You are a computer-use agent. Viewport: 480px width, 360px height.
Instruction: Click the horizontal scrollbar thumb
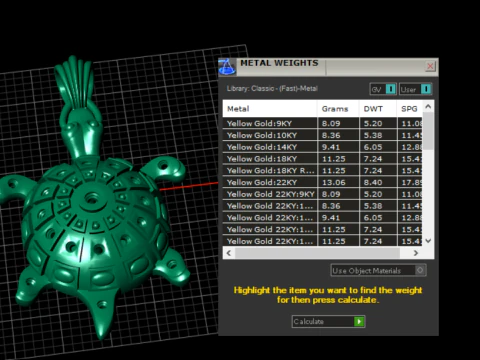click(317, 253)
